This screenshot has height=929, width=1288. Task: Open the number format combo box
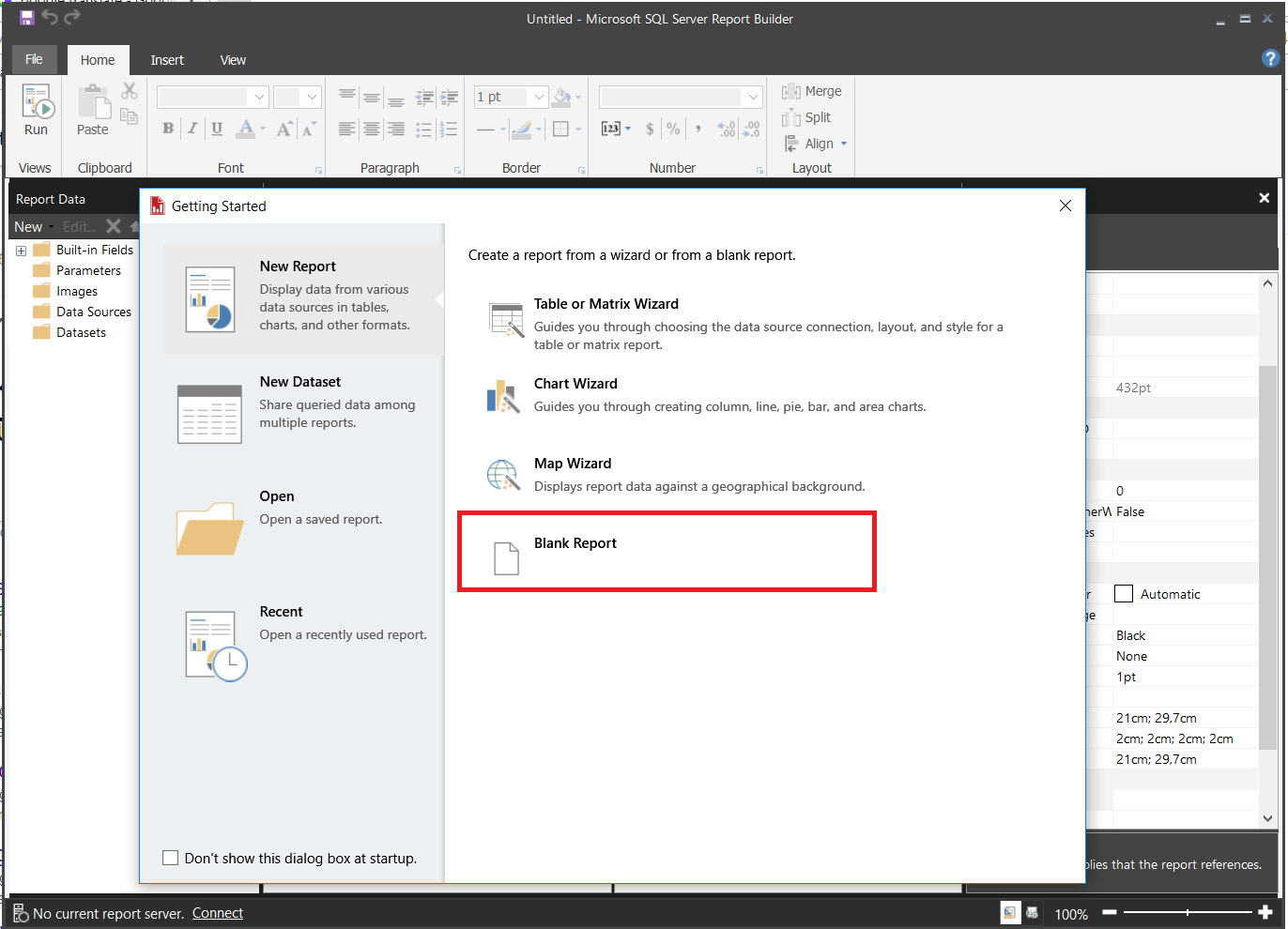(x=681, y=97)
